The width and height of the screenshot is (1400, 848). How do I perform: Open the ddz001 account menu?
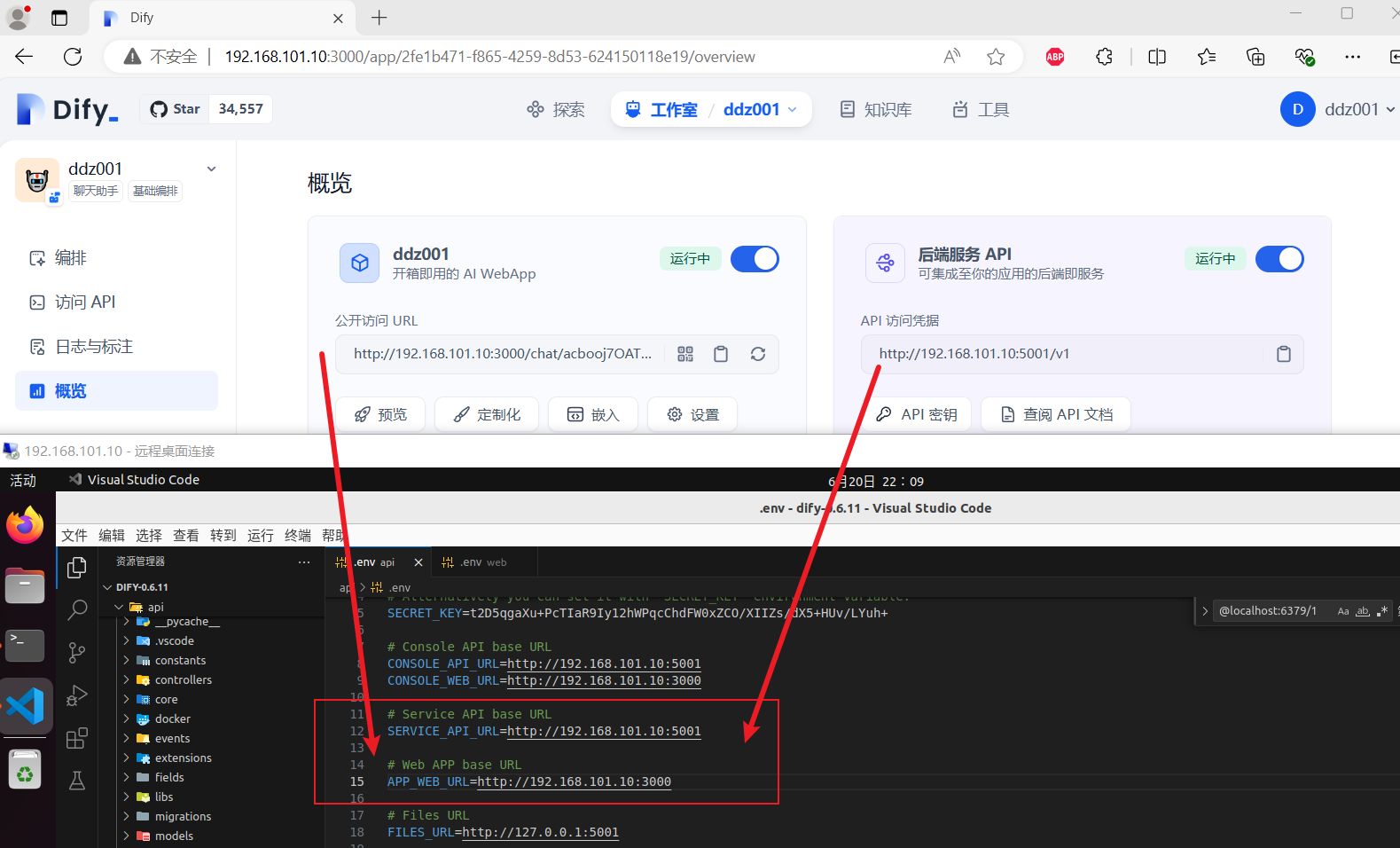pyautogui.click(x=1338, y=109)
